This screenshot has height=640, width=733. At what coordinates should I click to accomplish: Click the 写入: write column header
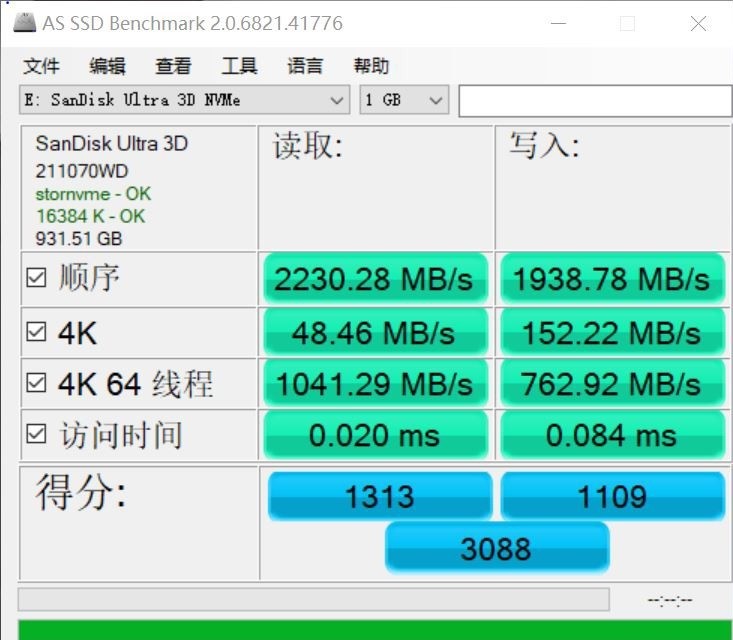pos(545,145)
